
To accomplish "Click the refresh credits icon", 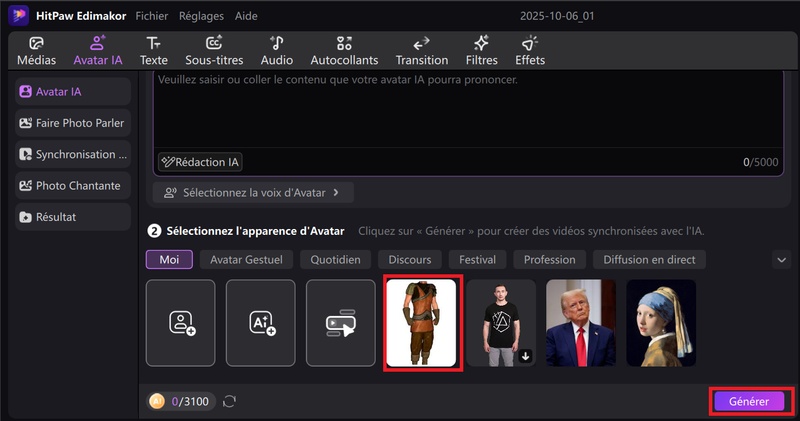I will (229, 401).
